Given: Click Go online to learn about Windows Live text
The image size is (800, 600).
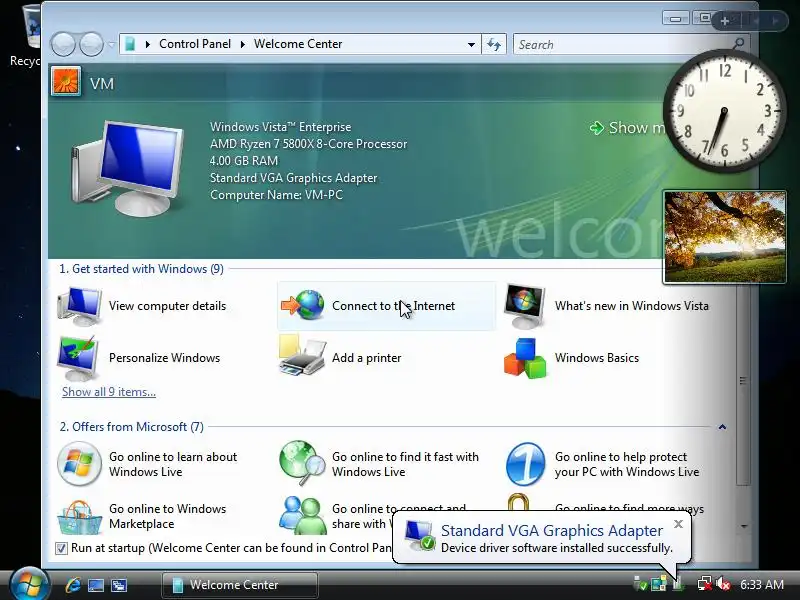Looking at the screenshot, I should pyautogui.click(x=173, y=464).
